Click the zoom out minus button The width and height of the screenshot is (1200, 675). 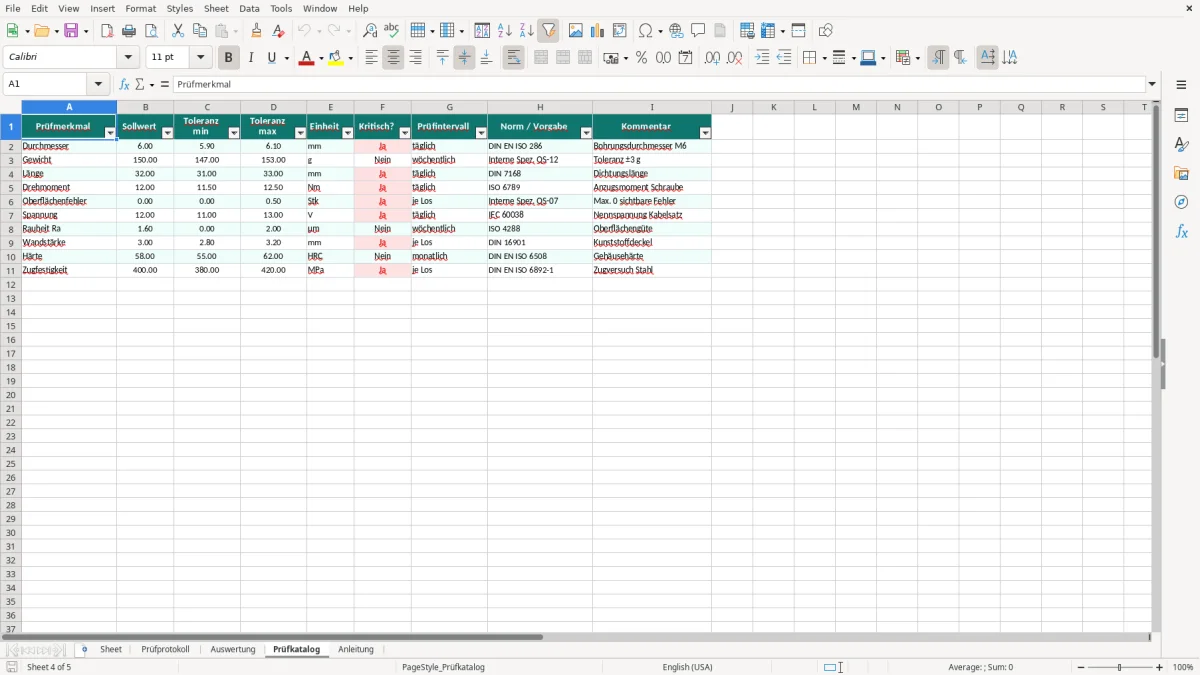1081,667
